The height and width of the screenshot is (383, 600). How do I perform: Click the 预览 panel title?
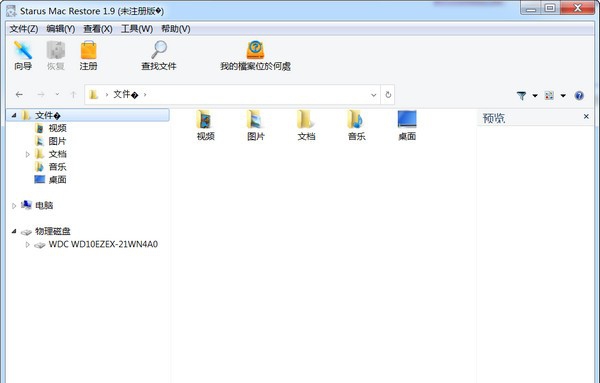tap(494, 118)
